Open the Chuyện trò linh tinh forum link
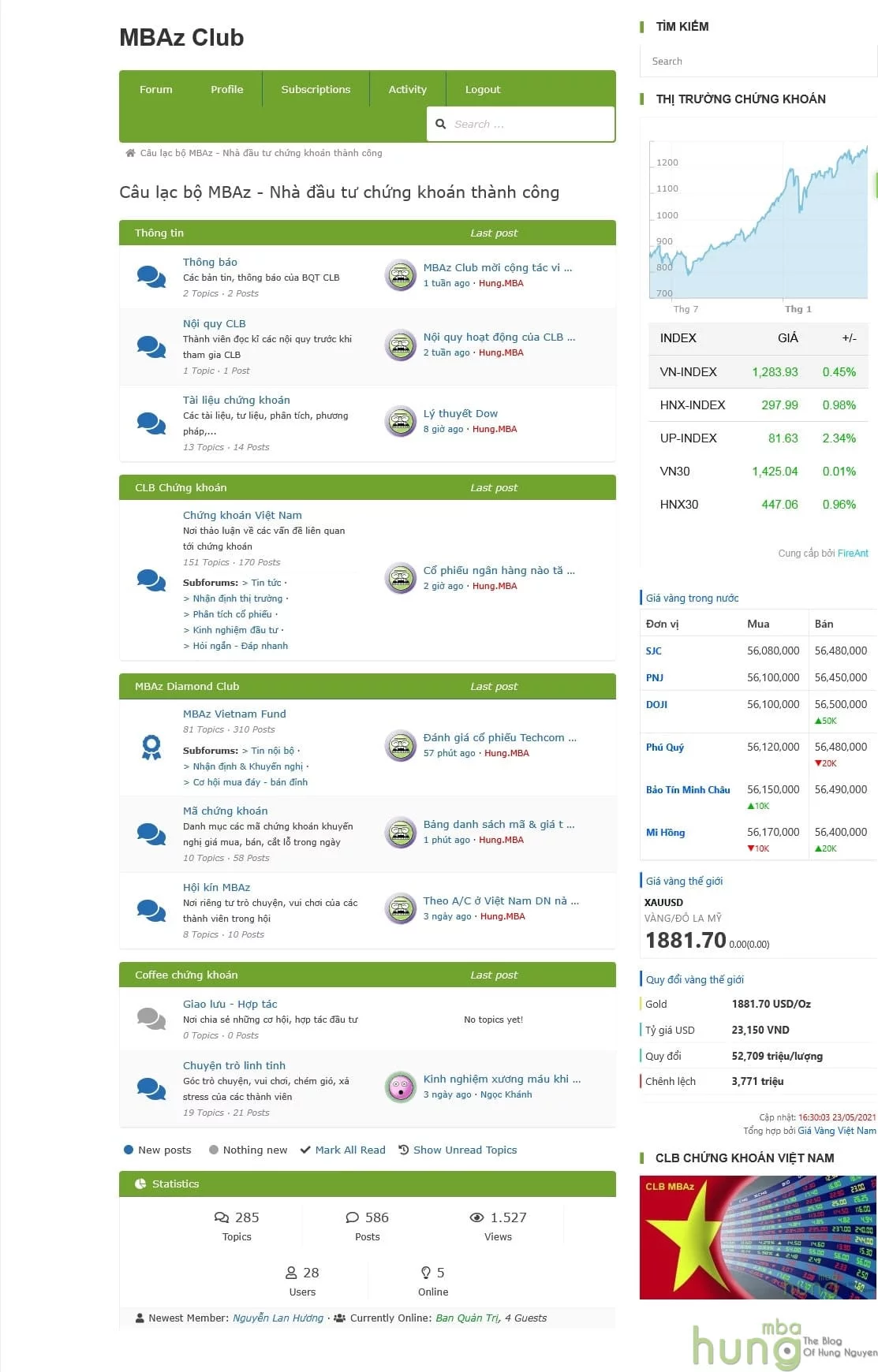This screenshot has height=1372, width=878. pos(234,1065)
